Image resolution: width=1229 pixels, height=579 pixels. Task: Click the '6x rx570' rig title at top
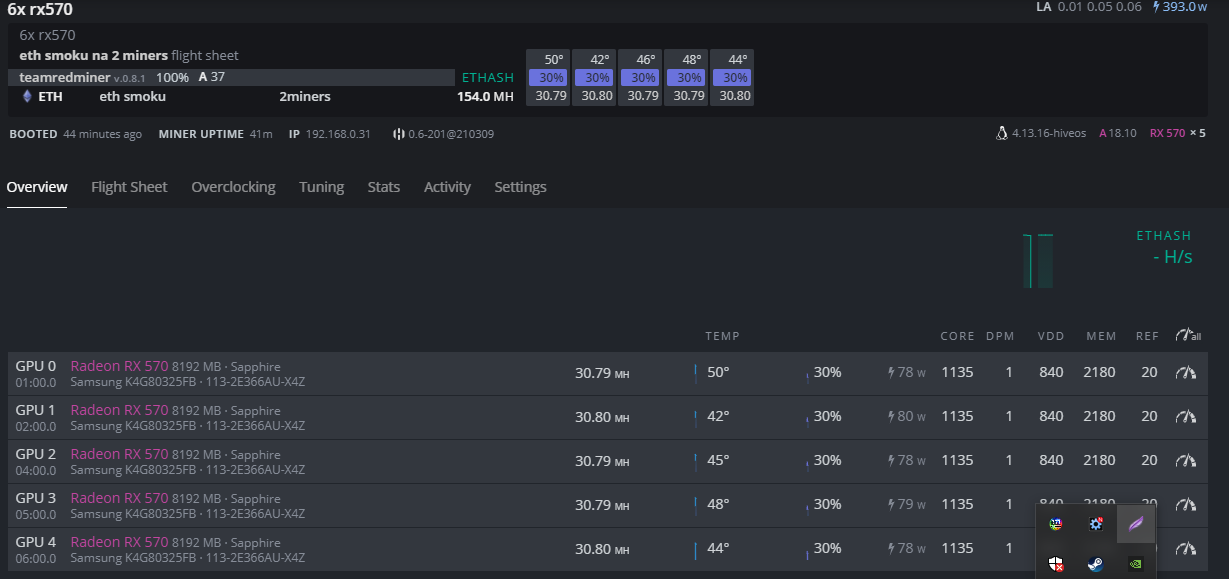40,9
